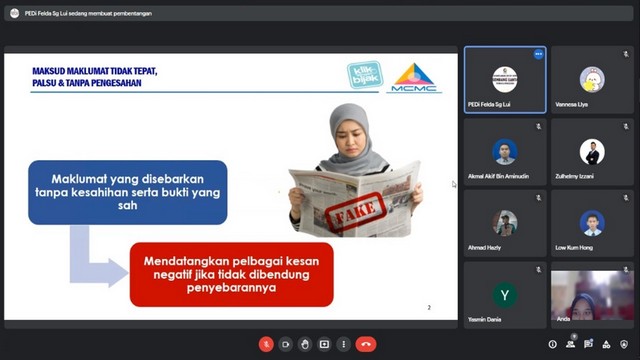Click the Zulhelmy Izzani avatar
640x360 pixels.
click(x=592, y=152)
